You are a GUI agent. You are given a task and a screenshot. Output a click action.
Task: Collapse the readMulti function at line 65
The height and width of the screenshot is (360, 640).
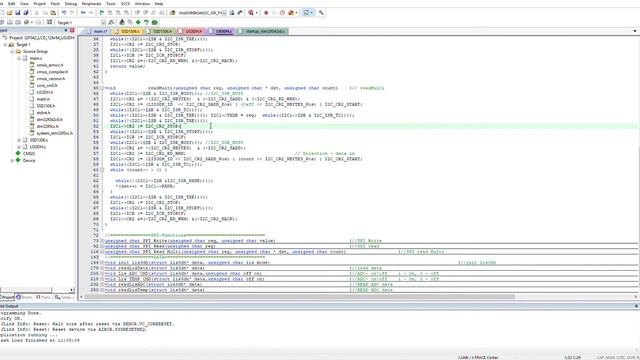[102, 88]
